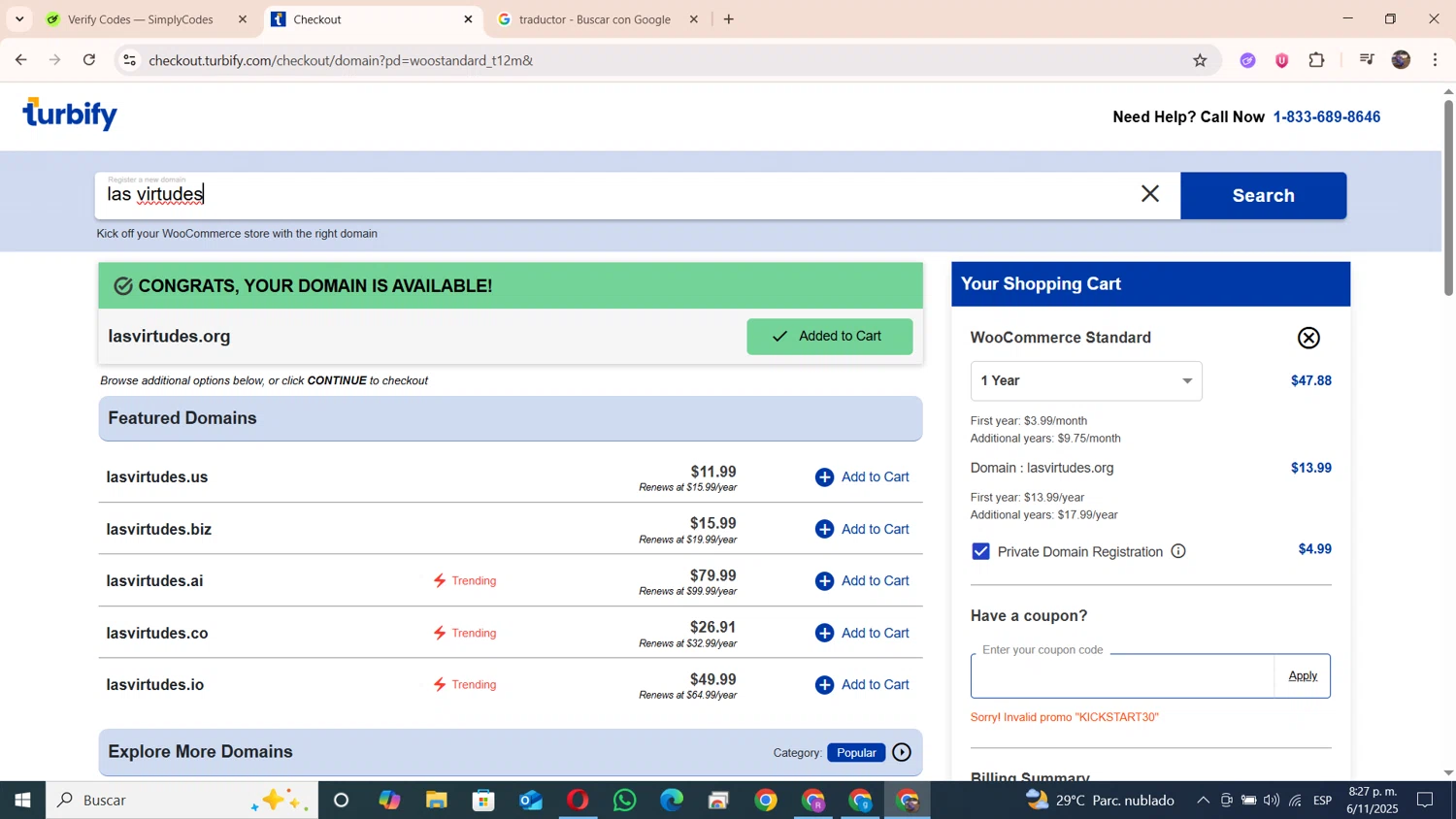This screenshot has width=1456, height=819.
Task: Click the lasvirtudes.co domain name
Action: tap(157, 633)
